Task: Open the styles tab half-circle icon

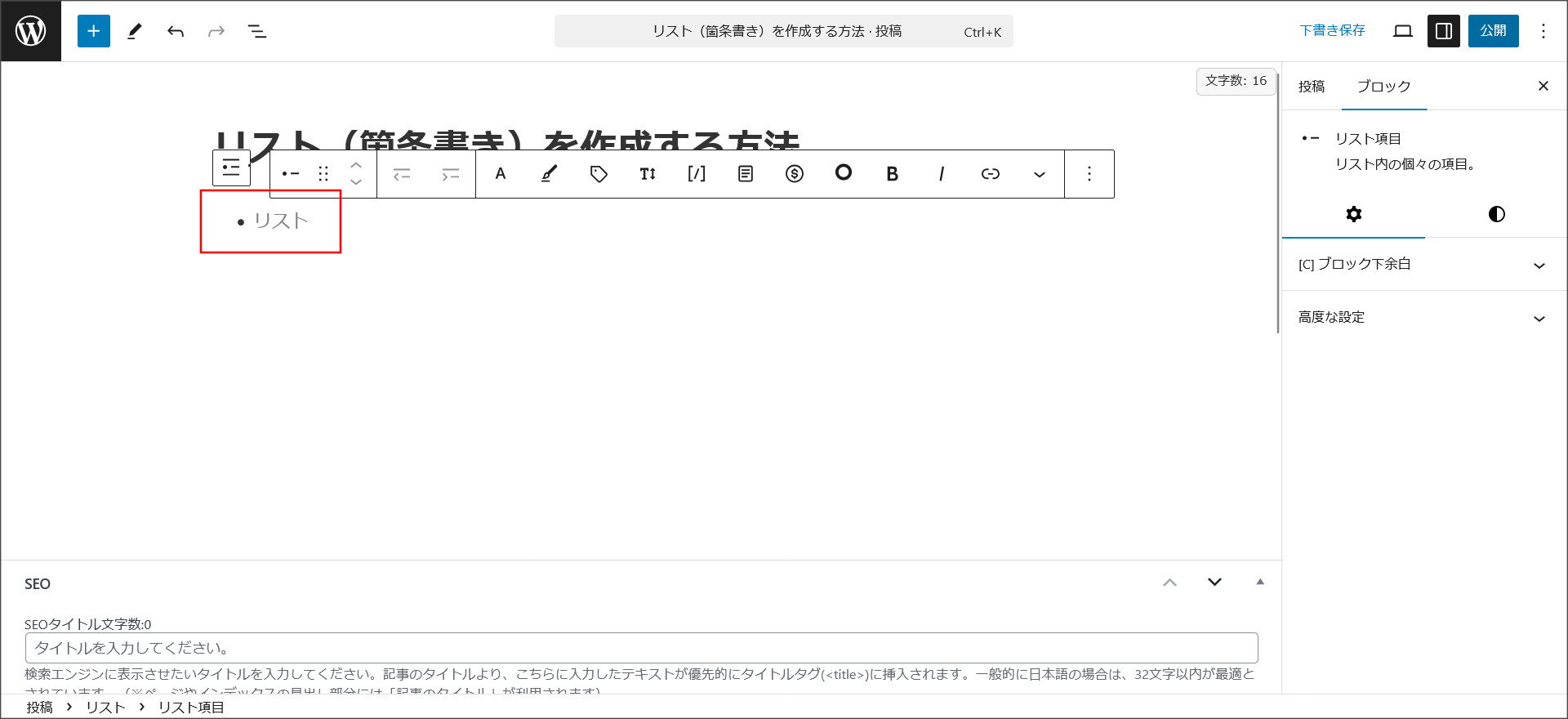Action: [1496, 214]
